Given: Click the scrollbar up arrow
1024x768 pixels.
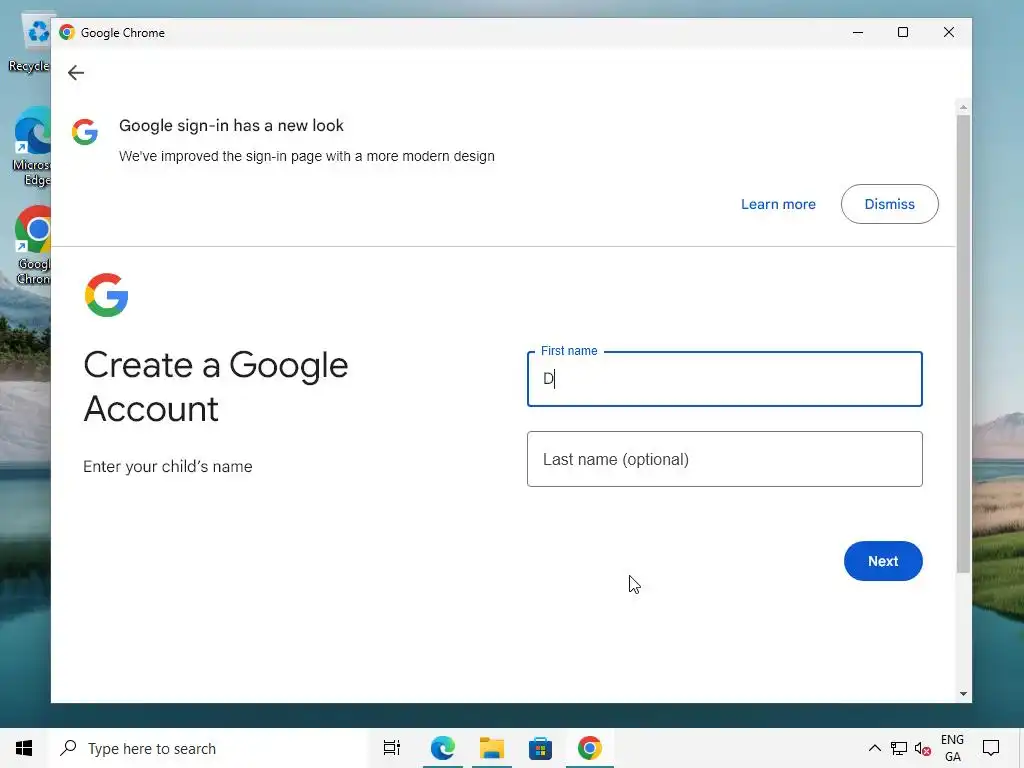Looking at the screenshot, I should (963, 106).
